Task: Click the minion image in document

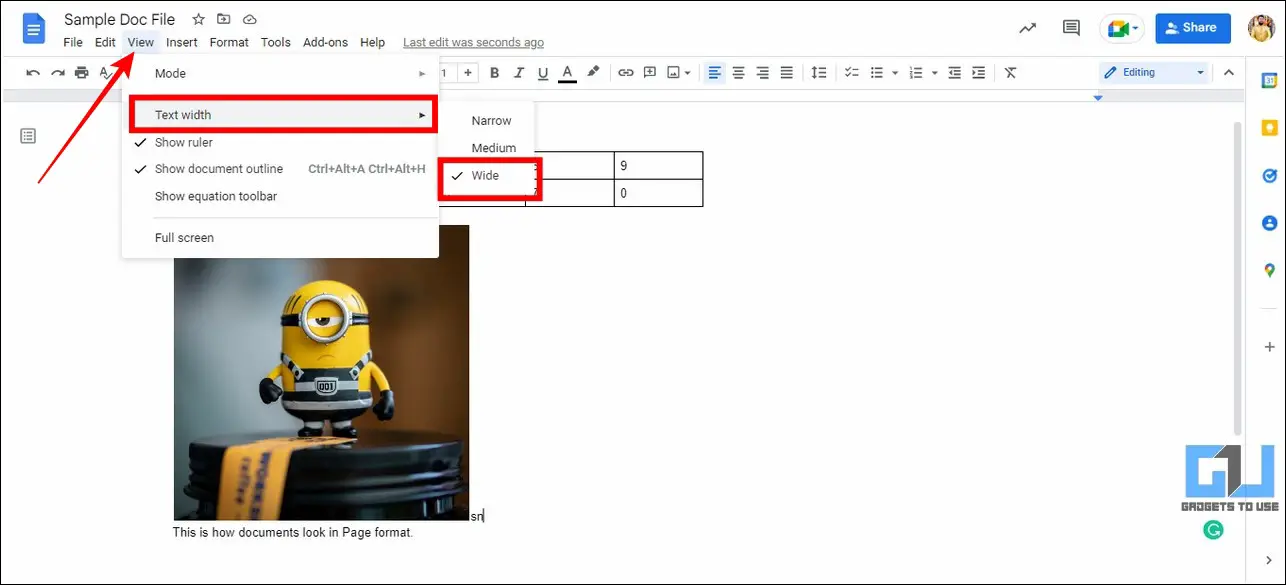Action: coord(321,372)
